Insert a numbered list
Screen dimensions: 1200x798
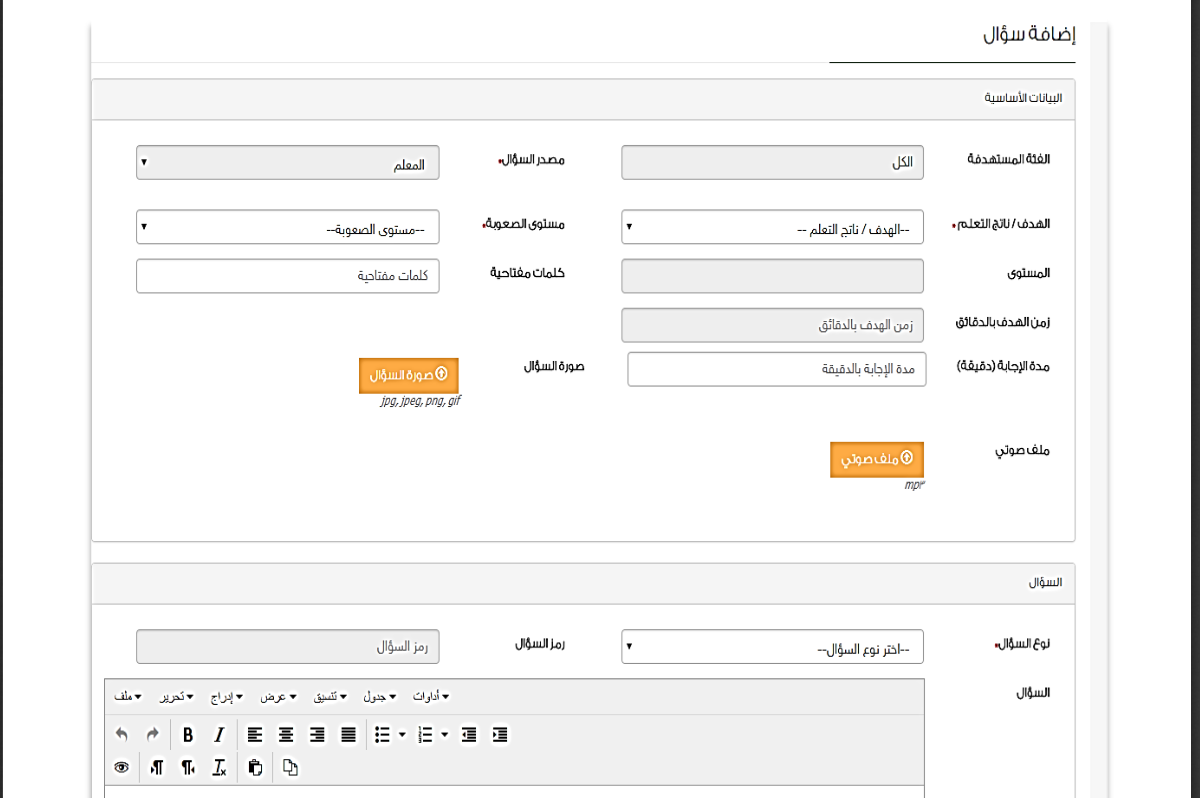click(x=425, y=735)
